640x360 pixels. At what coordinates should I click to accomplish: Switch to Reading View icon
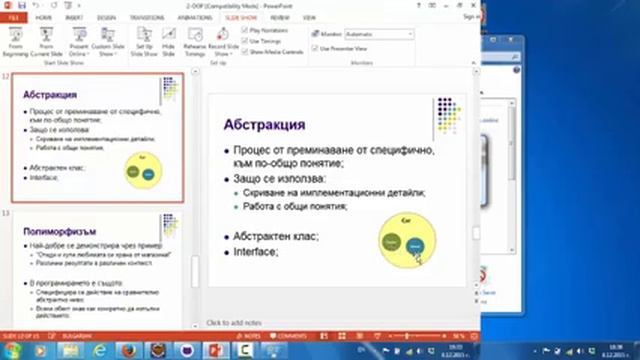tap(360, 336)
